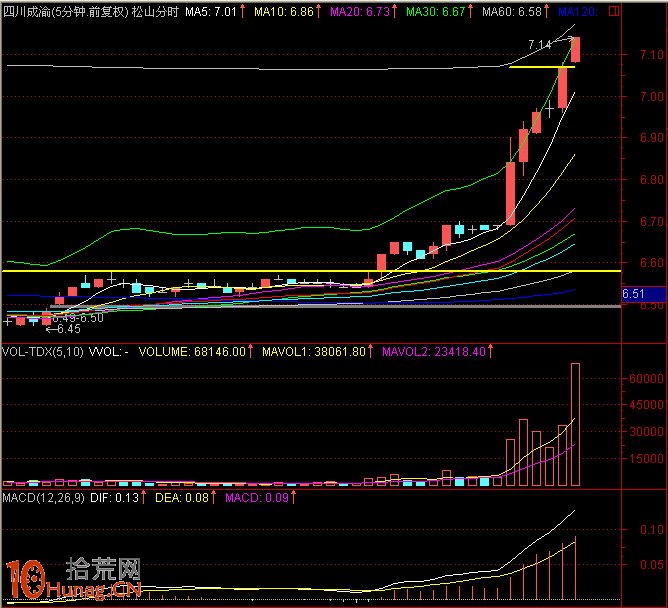Screen dimensions: 668x608
Task: Click the 6.70 price axis label
Action: [x=652, y=221]
